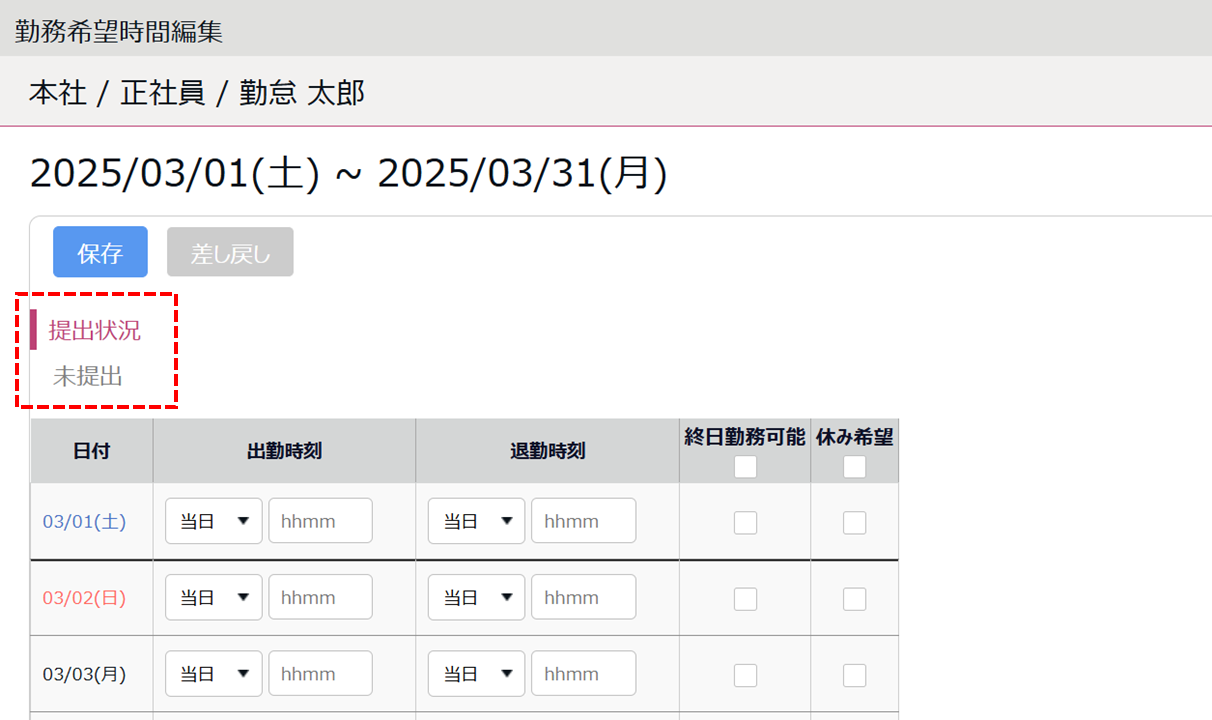Tick 終日勤務可能 for 03/01(土)

(745, 522)
